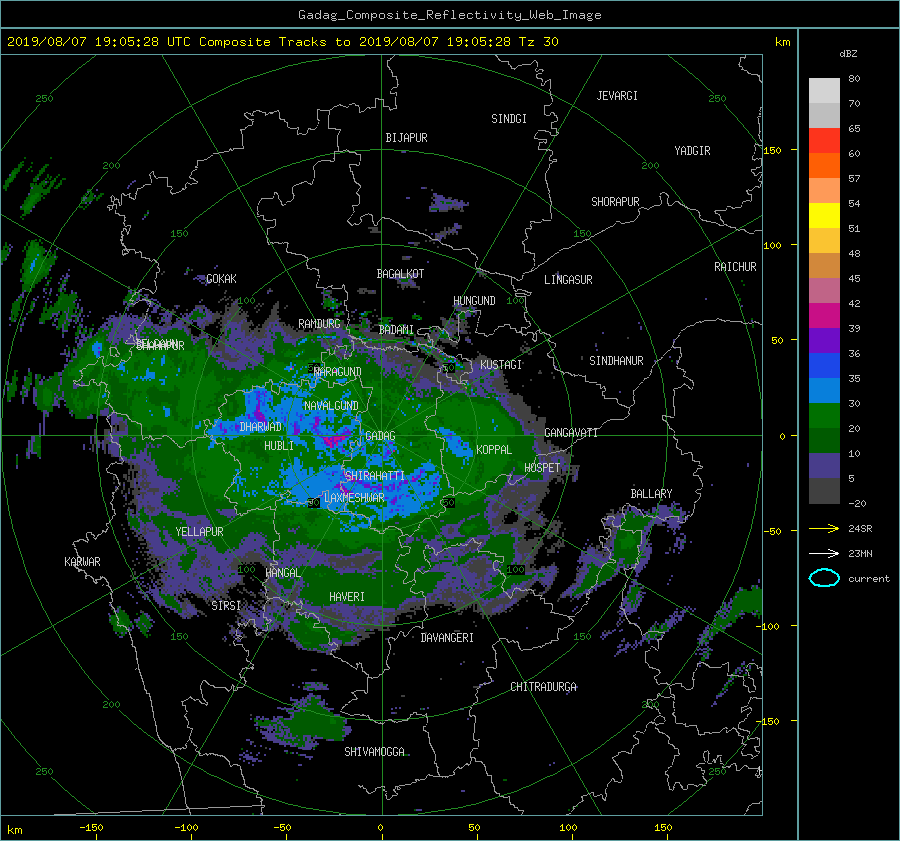Select the red 60-65 dBZ legend swatch

(824, 141)
